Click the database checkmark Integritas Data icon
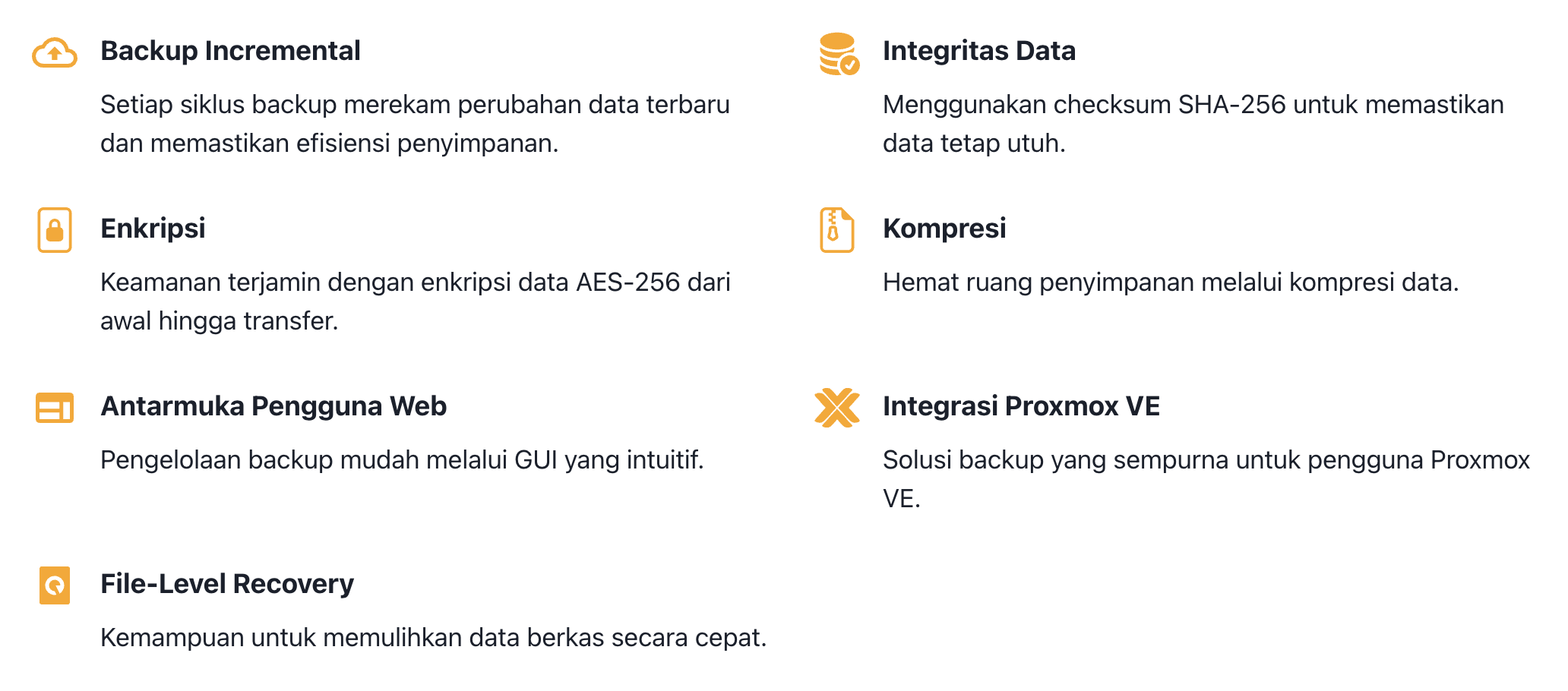Viewport: 1568px width, 691px height. tap(839, 54)
